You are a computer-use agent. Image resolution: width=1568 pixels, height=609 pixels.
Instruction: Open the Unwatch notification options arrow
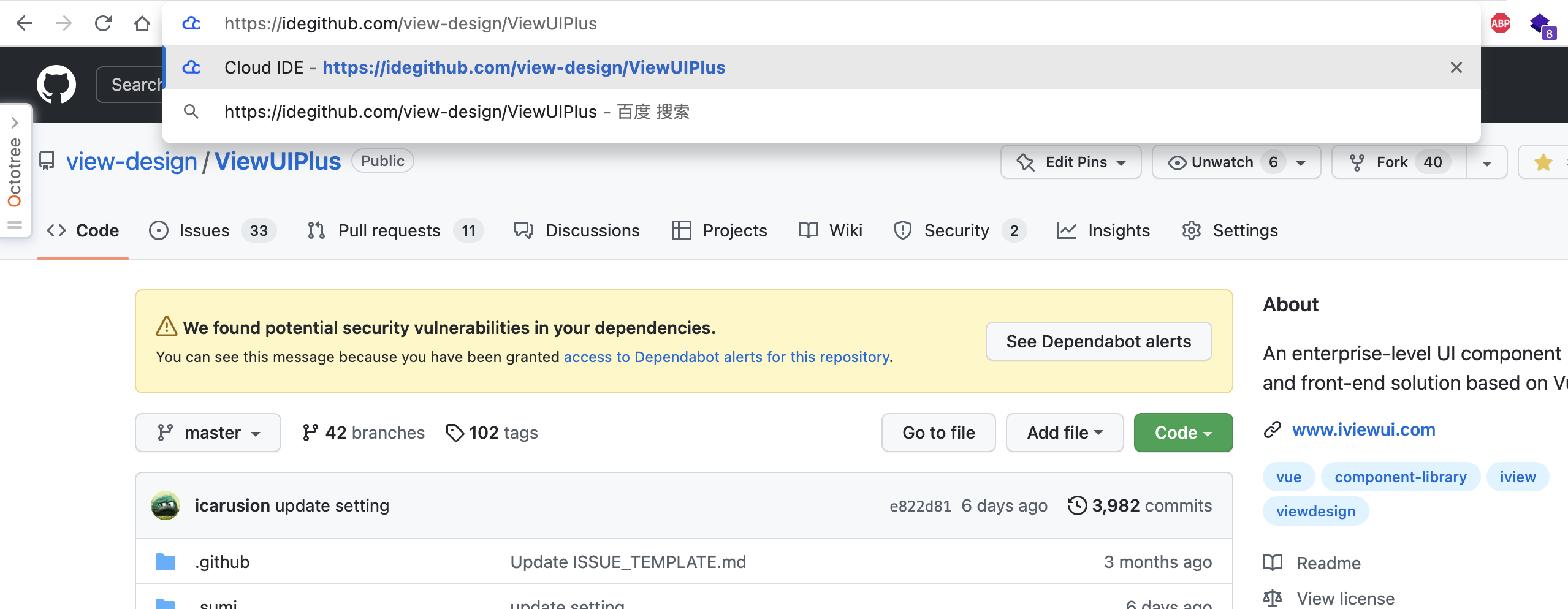click(x=1301, y=163)
